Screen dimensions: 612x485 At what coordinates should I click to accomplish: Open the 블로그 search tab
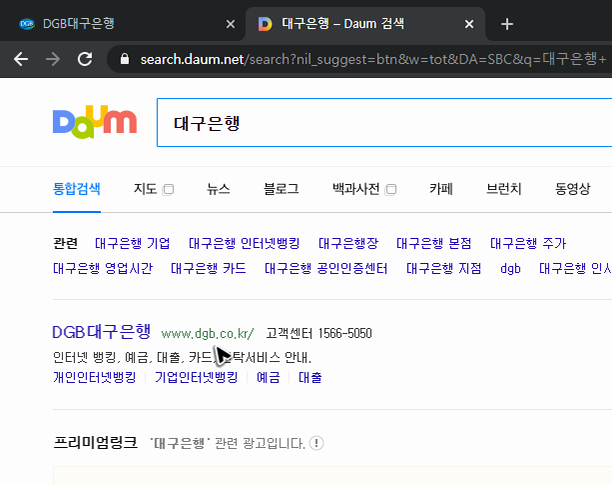click(x=281, y=189)
